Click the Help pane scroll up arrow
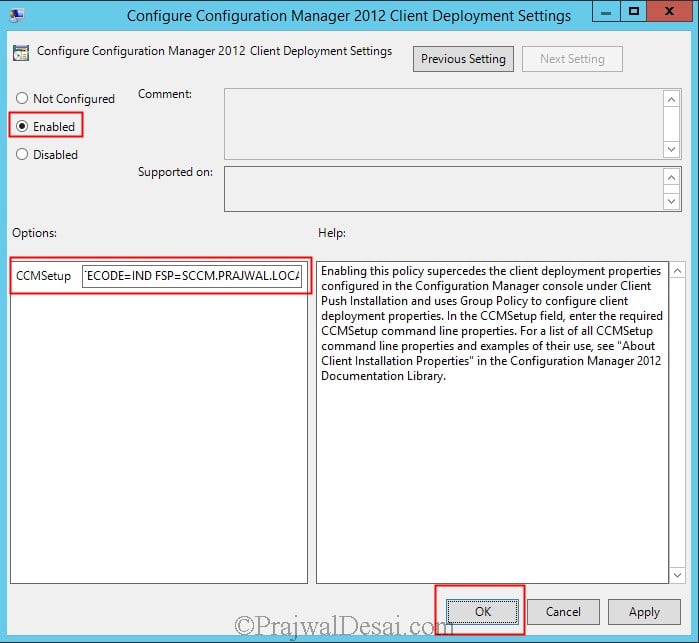 (677, 271)
